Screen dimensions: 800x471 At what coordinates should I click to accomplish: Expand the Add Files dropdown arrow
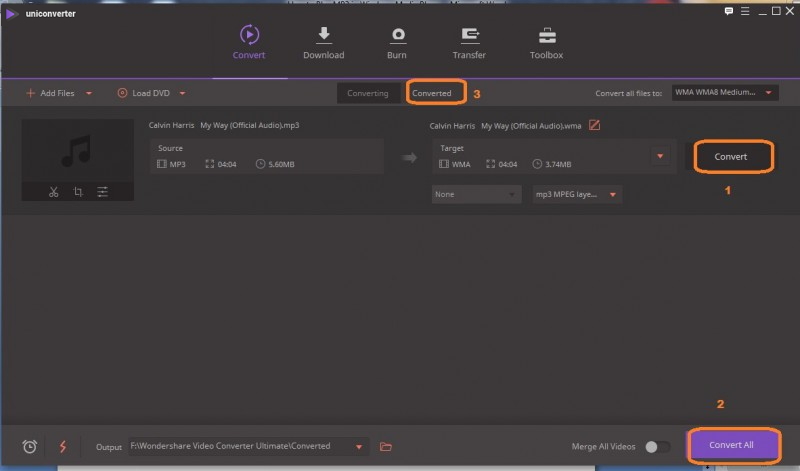click(x=89, y=93)
